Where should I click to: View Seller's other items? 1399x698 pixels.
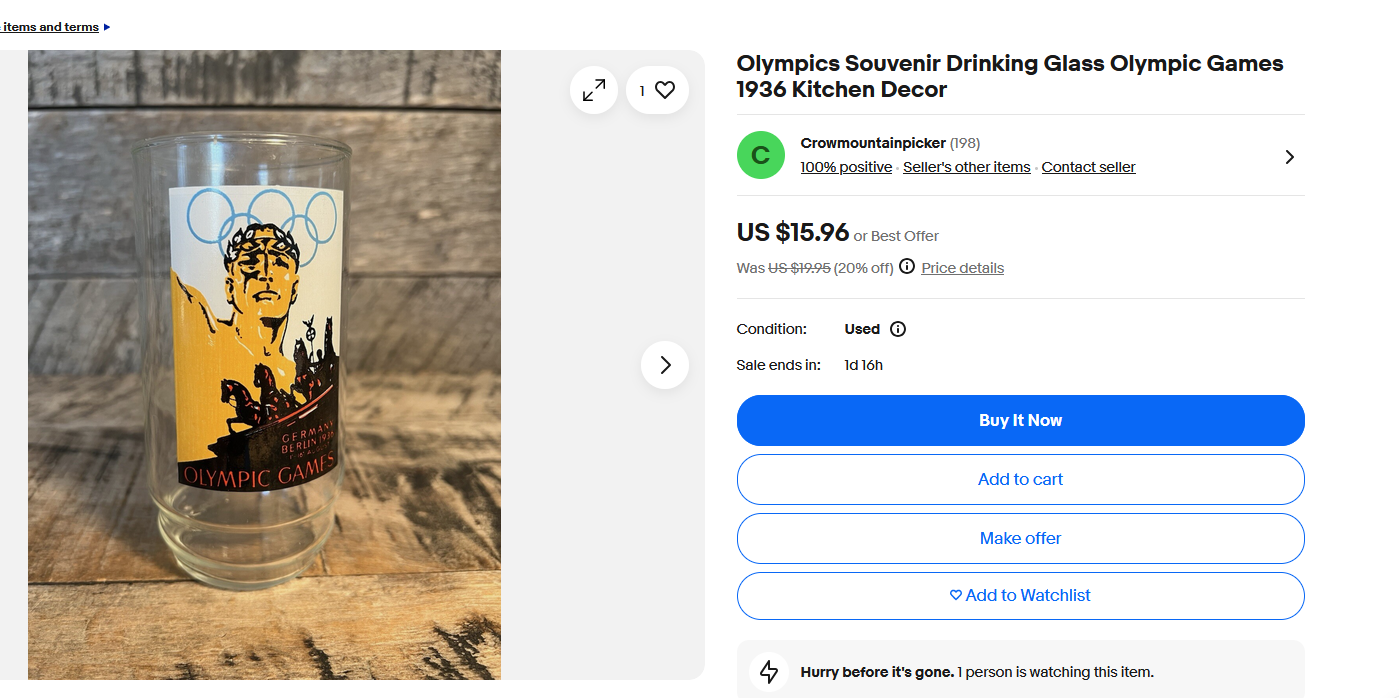pyautogui.click(x=966, y=167)
